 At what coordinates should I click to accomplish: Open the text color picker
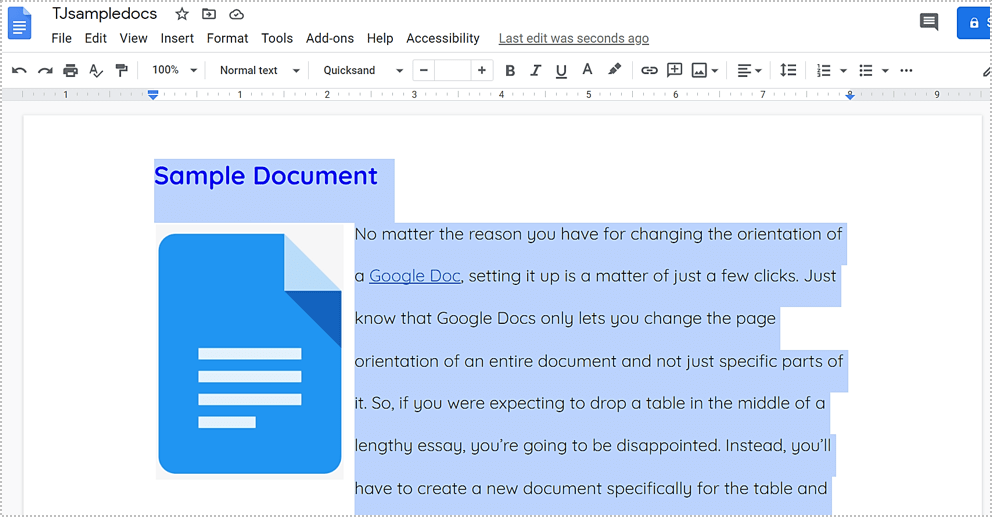pyautogui.click(x=587, y=70)
